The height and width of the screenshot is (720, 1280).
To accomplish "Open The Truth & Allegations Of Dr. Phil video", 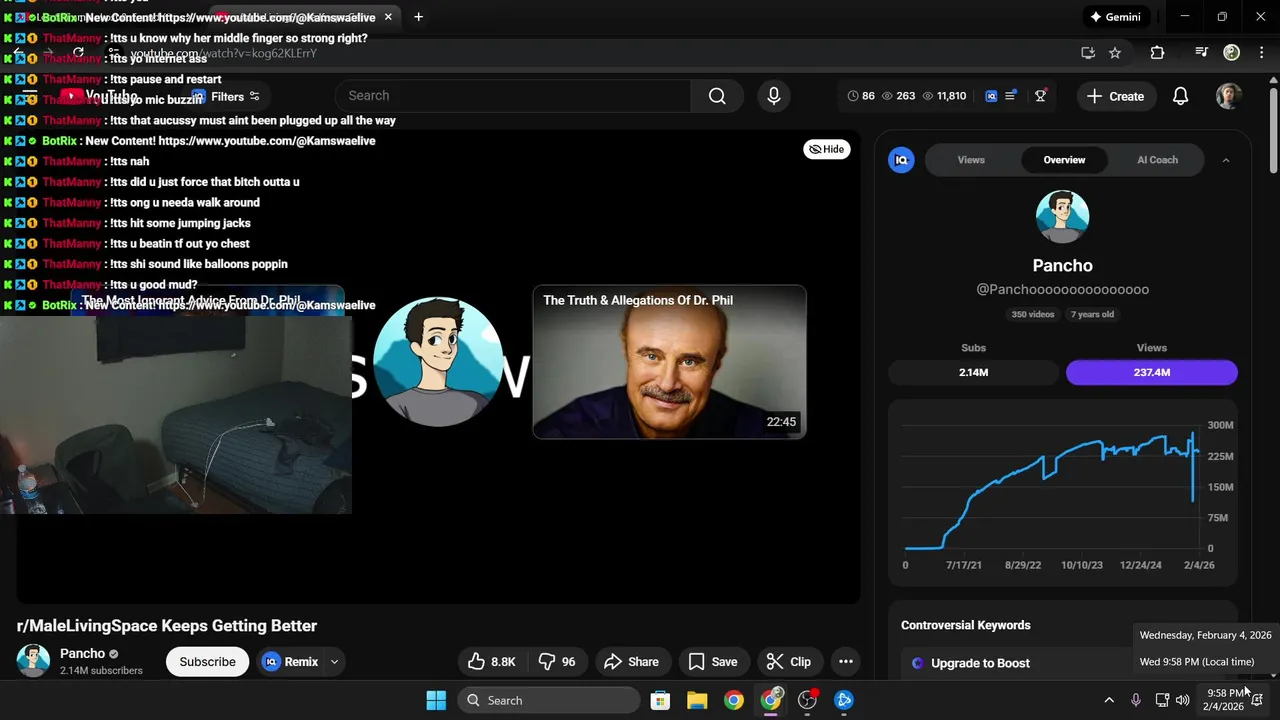I will (x=669, y=362).
